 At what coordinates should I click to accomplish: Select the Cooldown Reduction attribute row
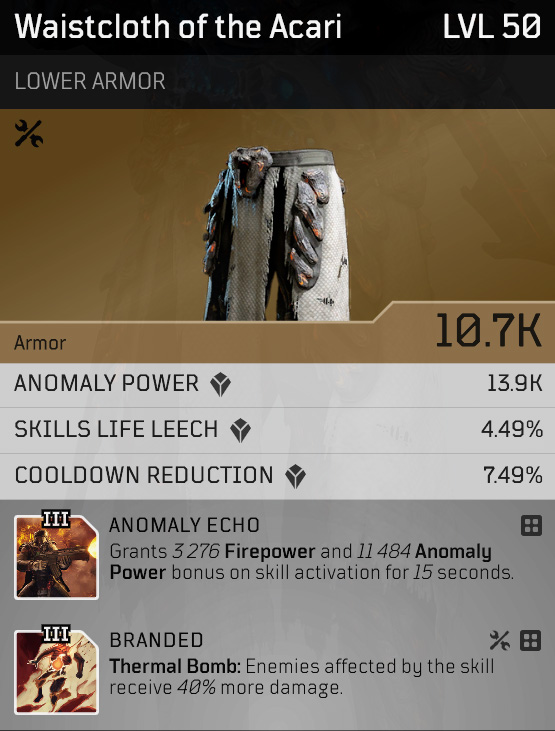click(278, 476)
